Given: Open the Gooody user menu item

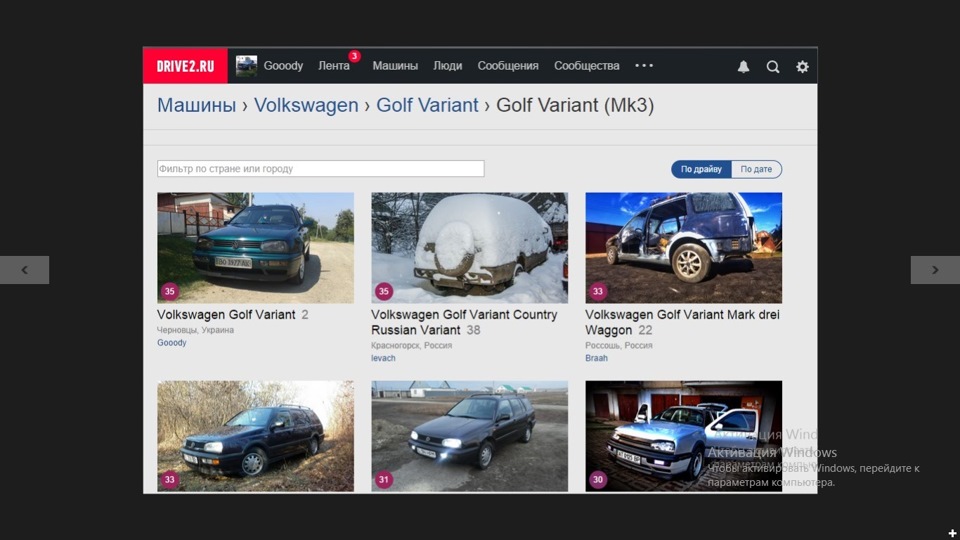Looking at the screenshot, I should coord(283,66).
